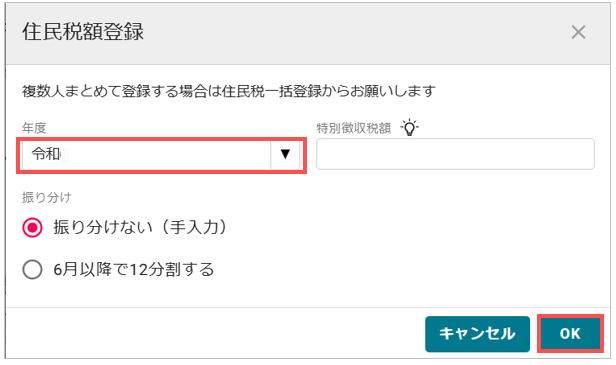Click the キャンセル button
The image size is (616, 365).
pos(477,334)
